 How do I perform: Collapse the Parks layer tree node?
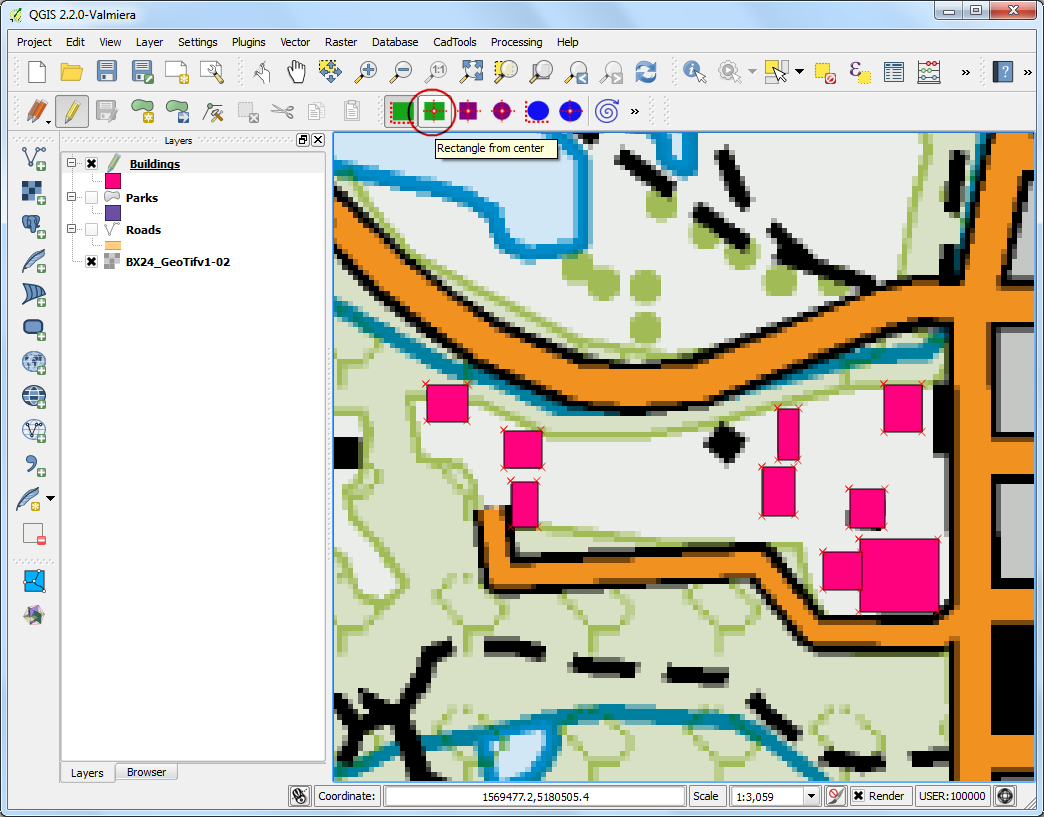pyautogui.click(x=71, y=197)
